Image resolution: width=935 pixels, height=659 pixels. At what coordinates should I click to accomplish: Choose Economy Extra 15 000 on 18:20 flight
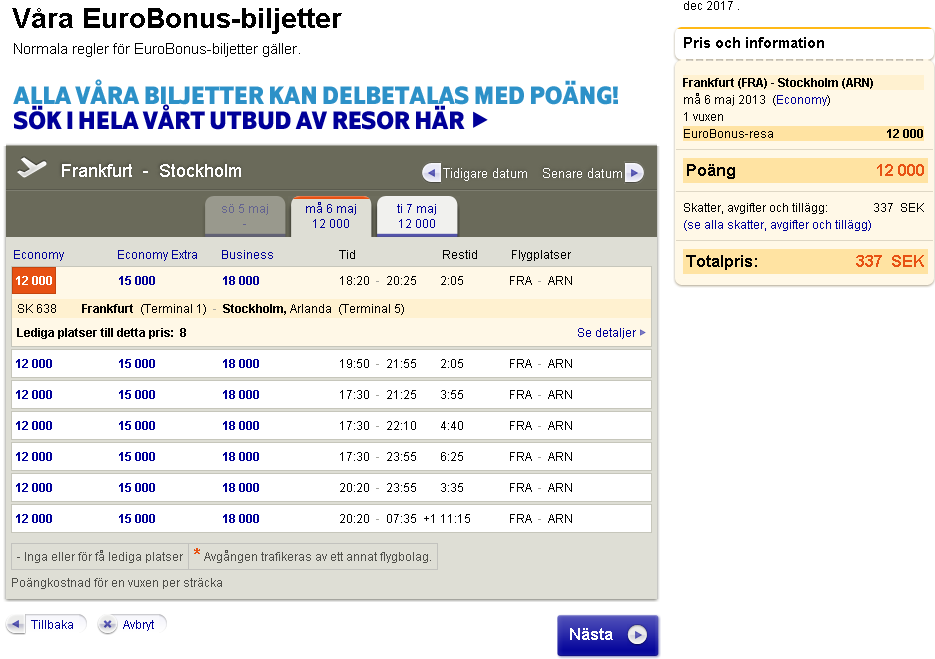pyautogui.click(x=137, y=281)
